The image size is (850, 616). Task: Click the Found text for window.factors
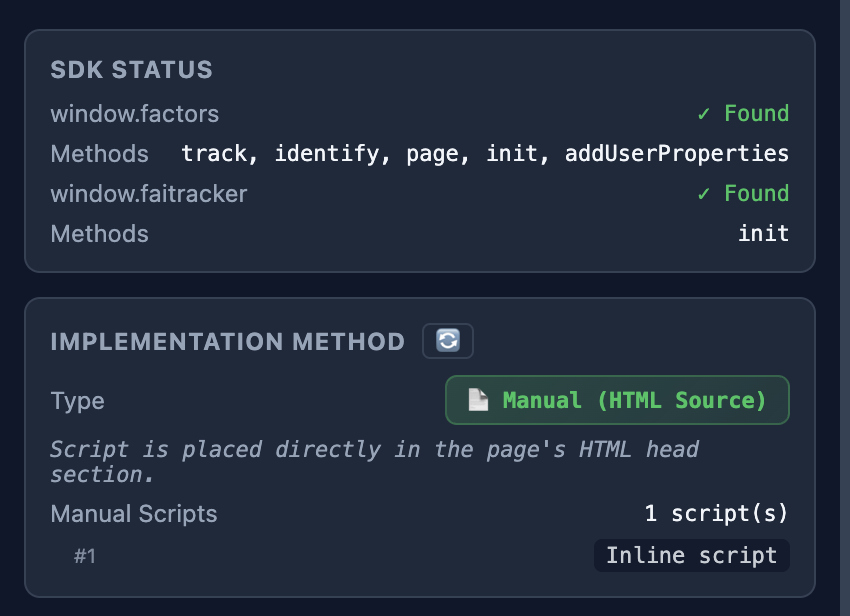(756, 114)
